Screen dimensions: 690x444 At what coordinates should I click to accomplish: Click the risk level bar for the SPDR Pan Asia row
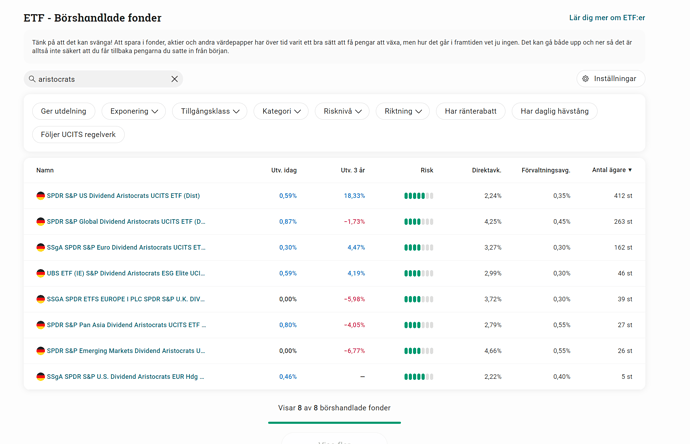(x=418, y=325)
